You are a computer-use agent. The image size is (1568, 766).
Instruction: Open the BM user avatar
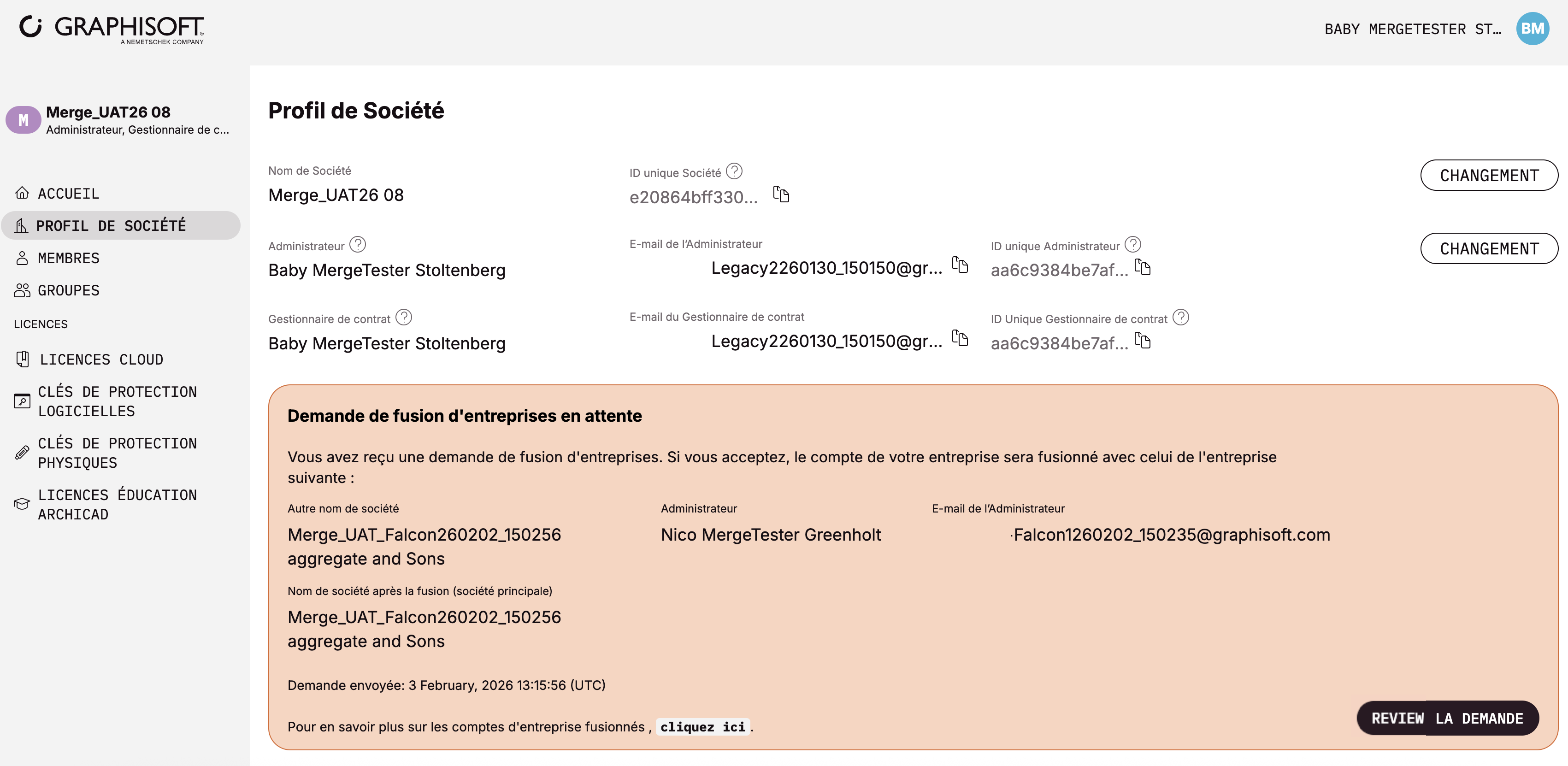(1532, 29)
